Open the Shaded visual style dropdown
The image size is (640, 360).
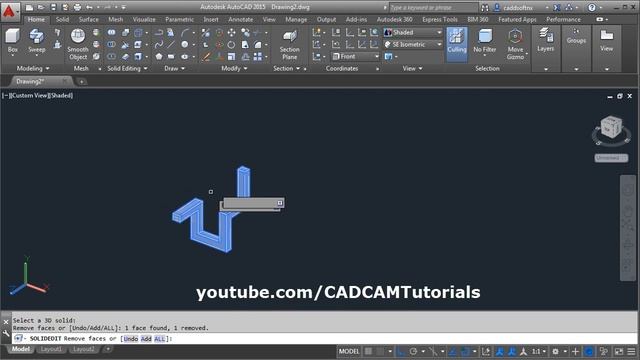(413, 32)
